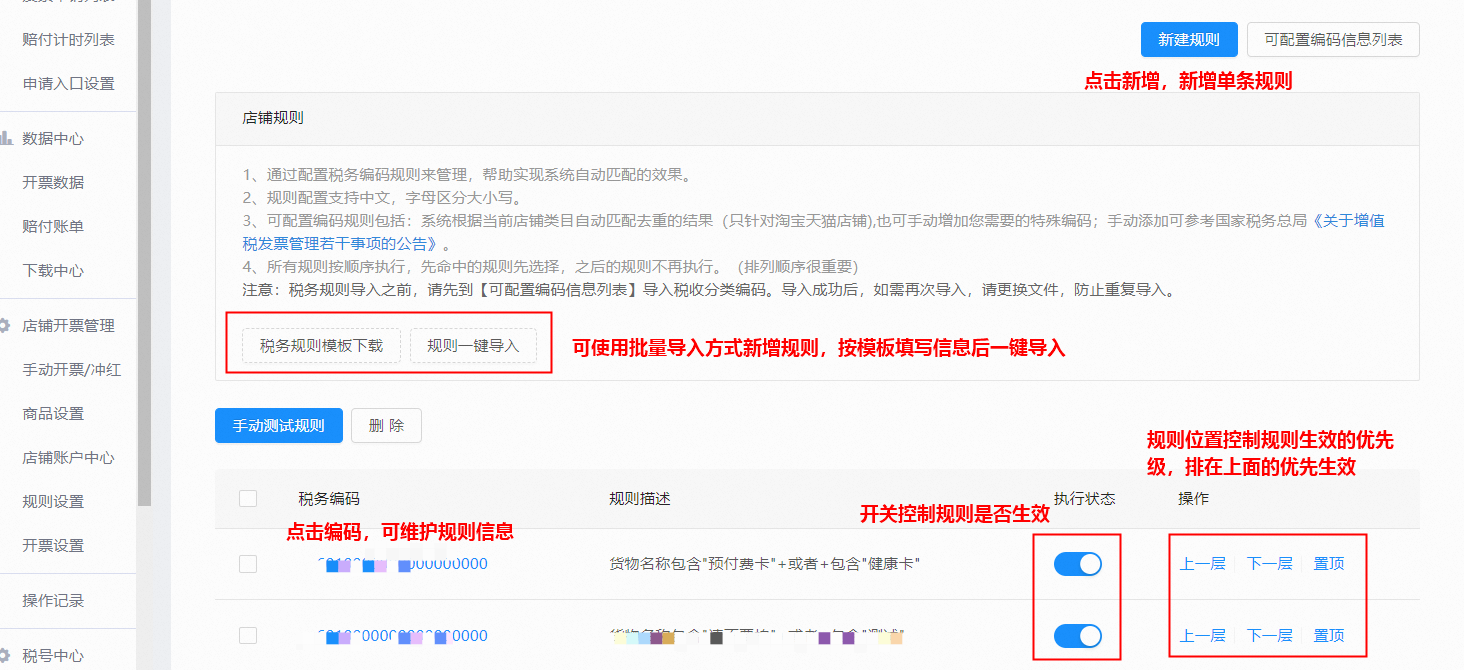Pin the 预付费卡 rule with 置顶

tap(1329, 564)
